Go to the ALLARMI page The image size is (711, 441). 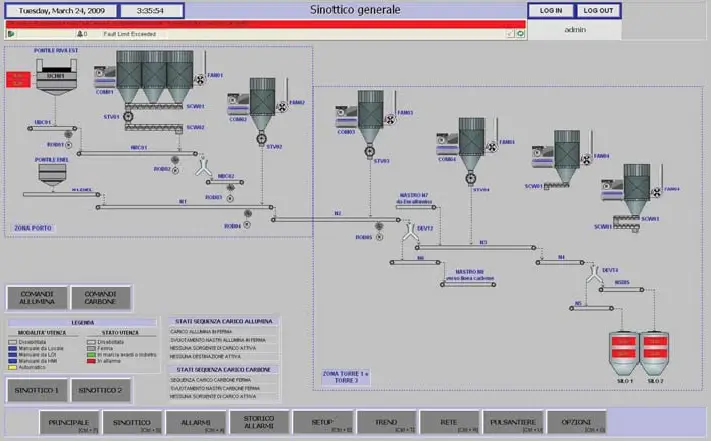(x=196, y=424)
